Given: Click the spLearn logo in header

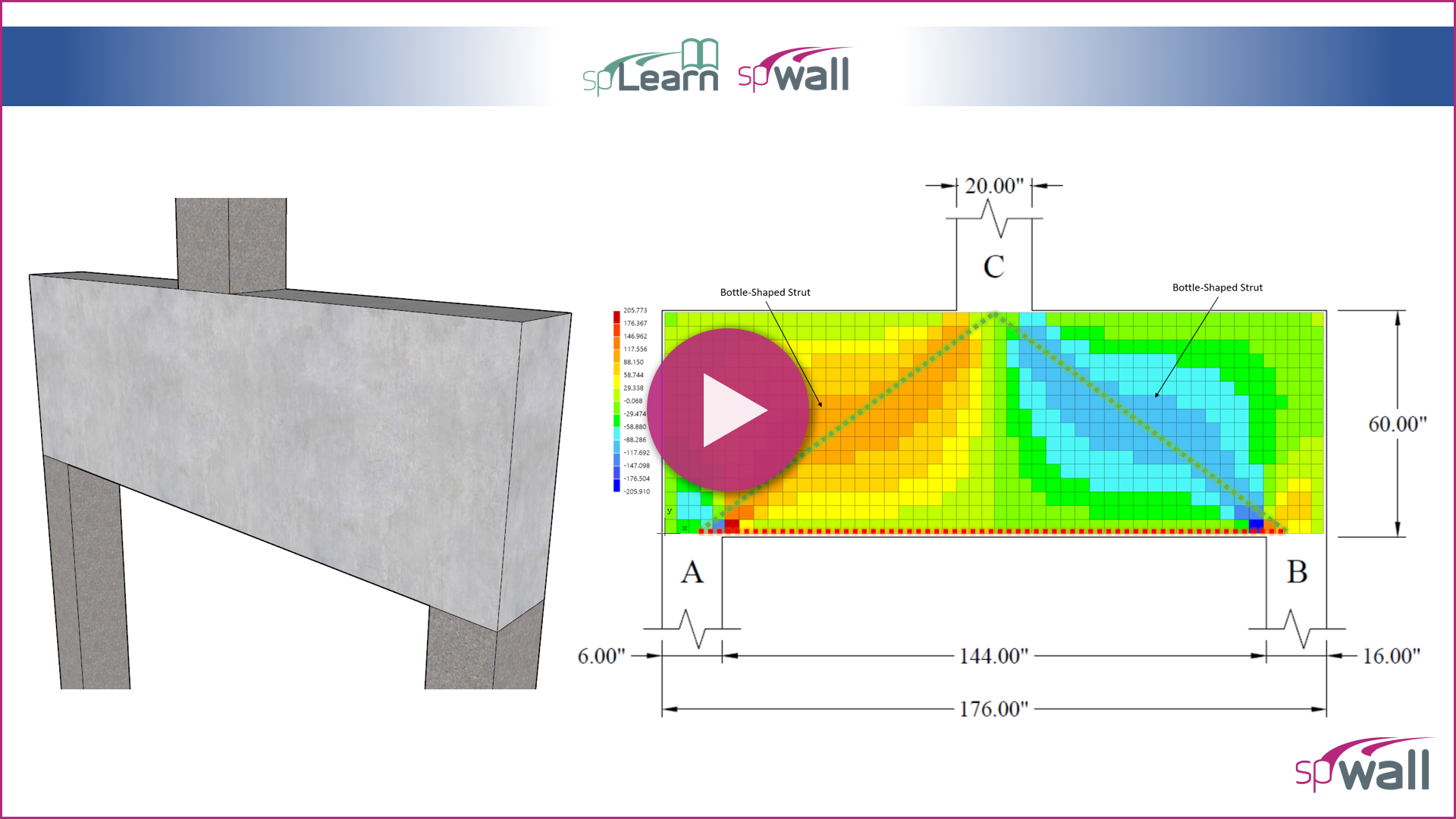Looking at the screenshot, I should [x=651, y=68].
